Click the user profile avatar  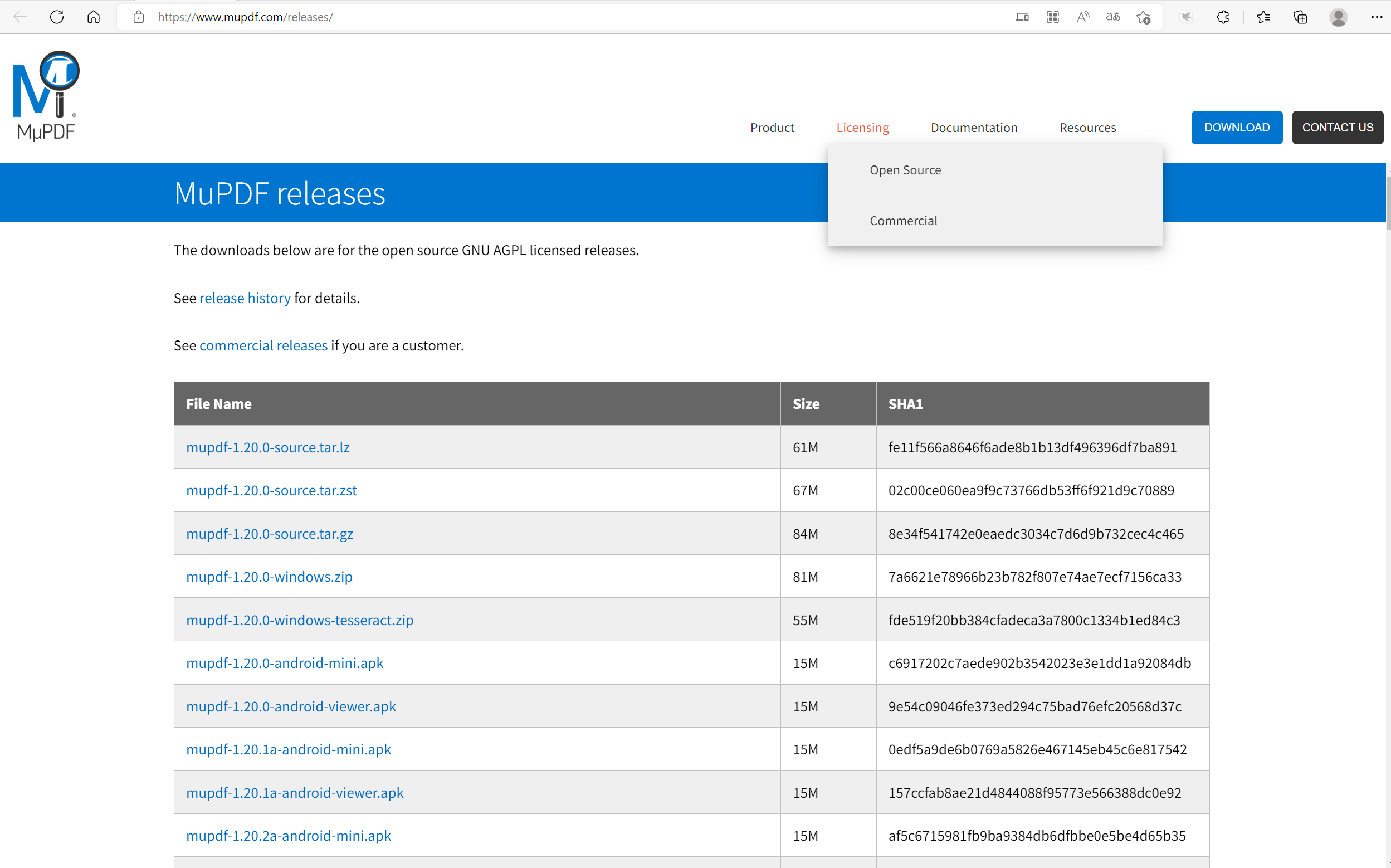1338,17
